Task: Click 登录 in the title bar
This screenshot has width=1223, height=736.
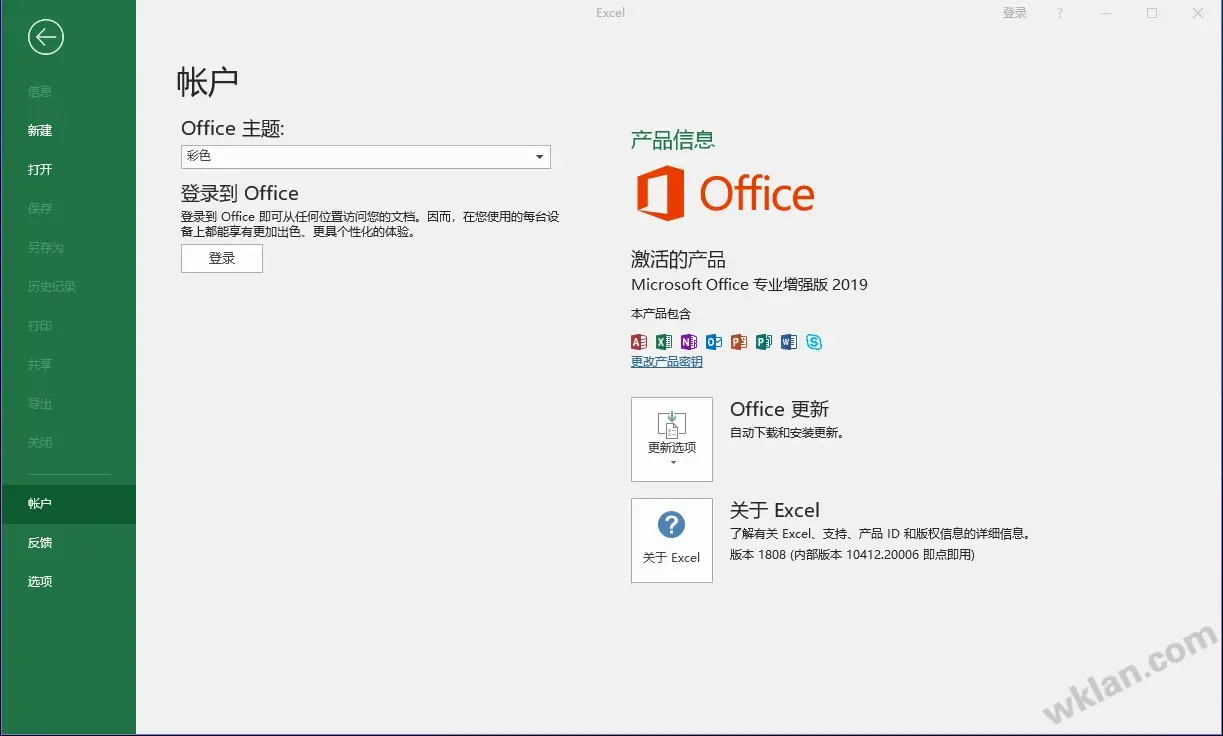Action: coord(1015,13)
